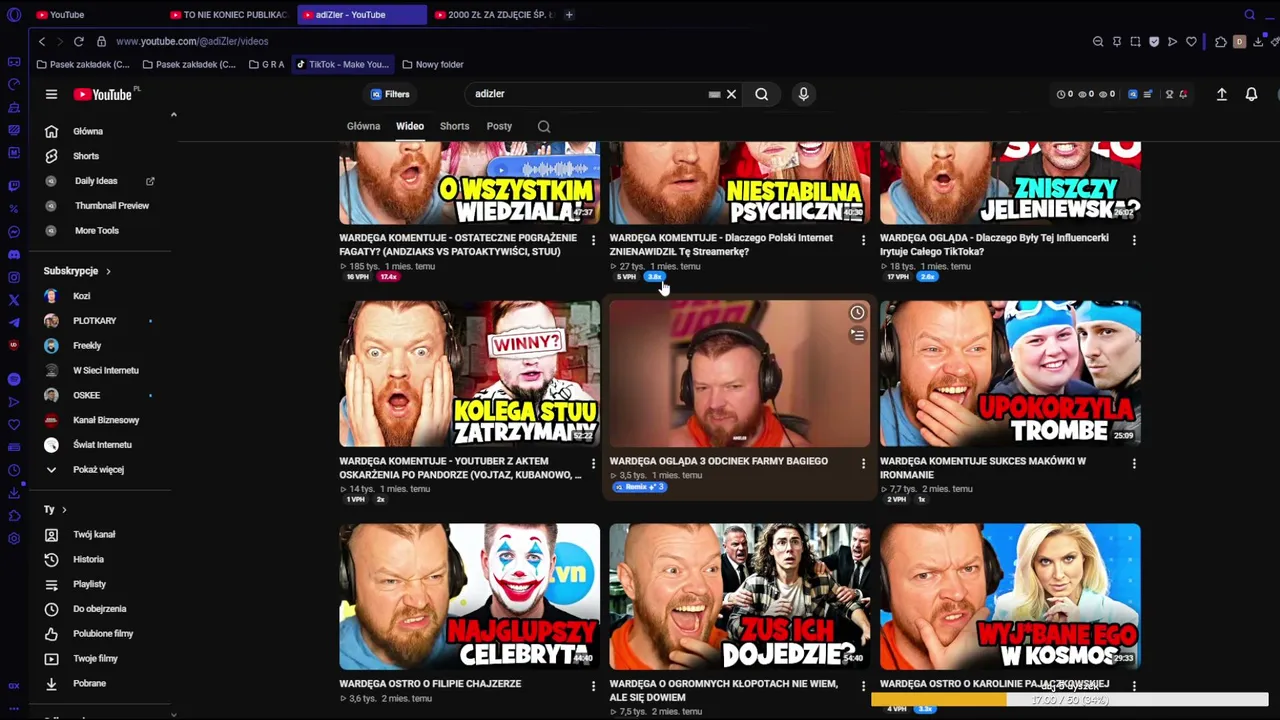This screenshot has height=720, width=1280.
Task: Click the adizler search input field
Action: 590,94
